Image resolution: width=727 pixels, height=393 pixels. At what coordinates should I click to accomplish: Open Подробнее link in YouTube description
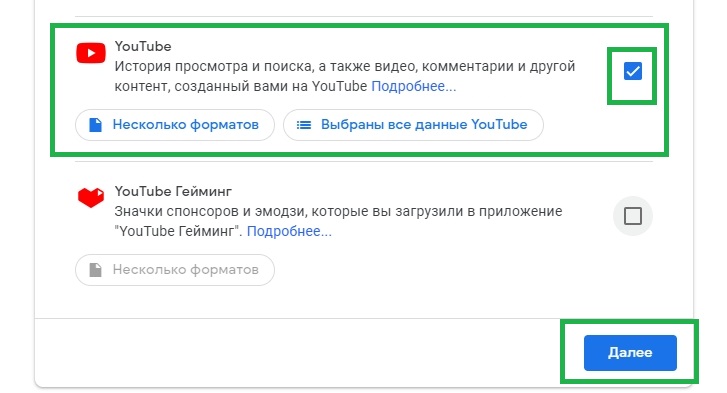[414, 86]
